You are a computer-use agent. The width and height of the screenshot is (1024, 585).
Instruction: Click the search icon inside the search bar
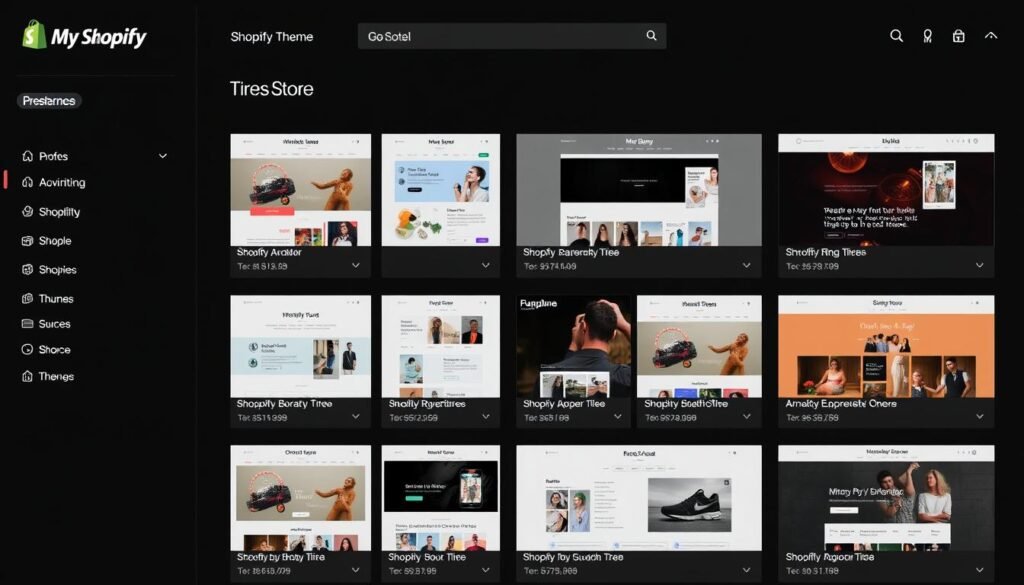tap(651, 35)
